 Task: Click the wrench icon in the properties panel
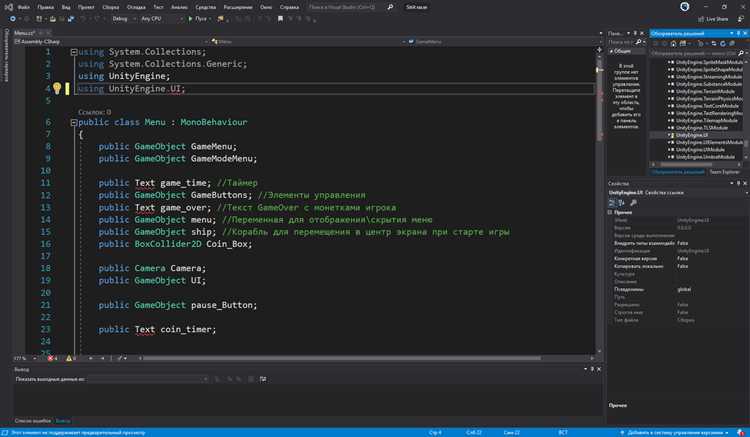click(633, 203)
